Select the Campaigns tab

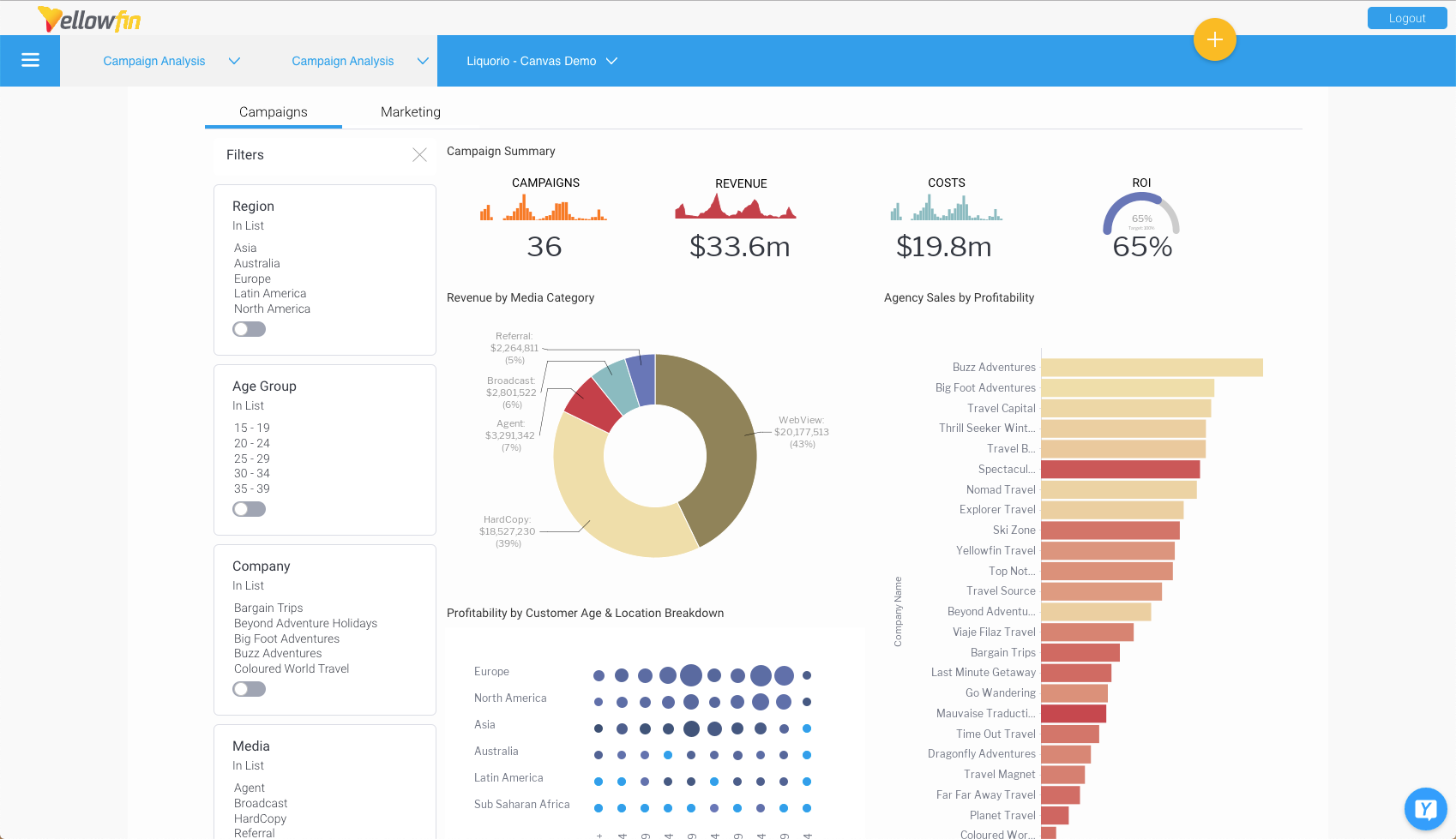tap(273, 111)
